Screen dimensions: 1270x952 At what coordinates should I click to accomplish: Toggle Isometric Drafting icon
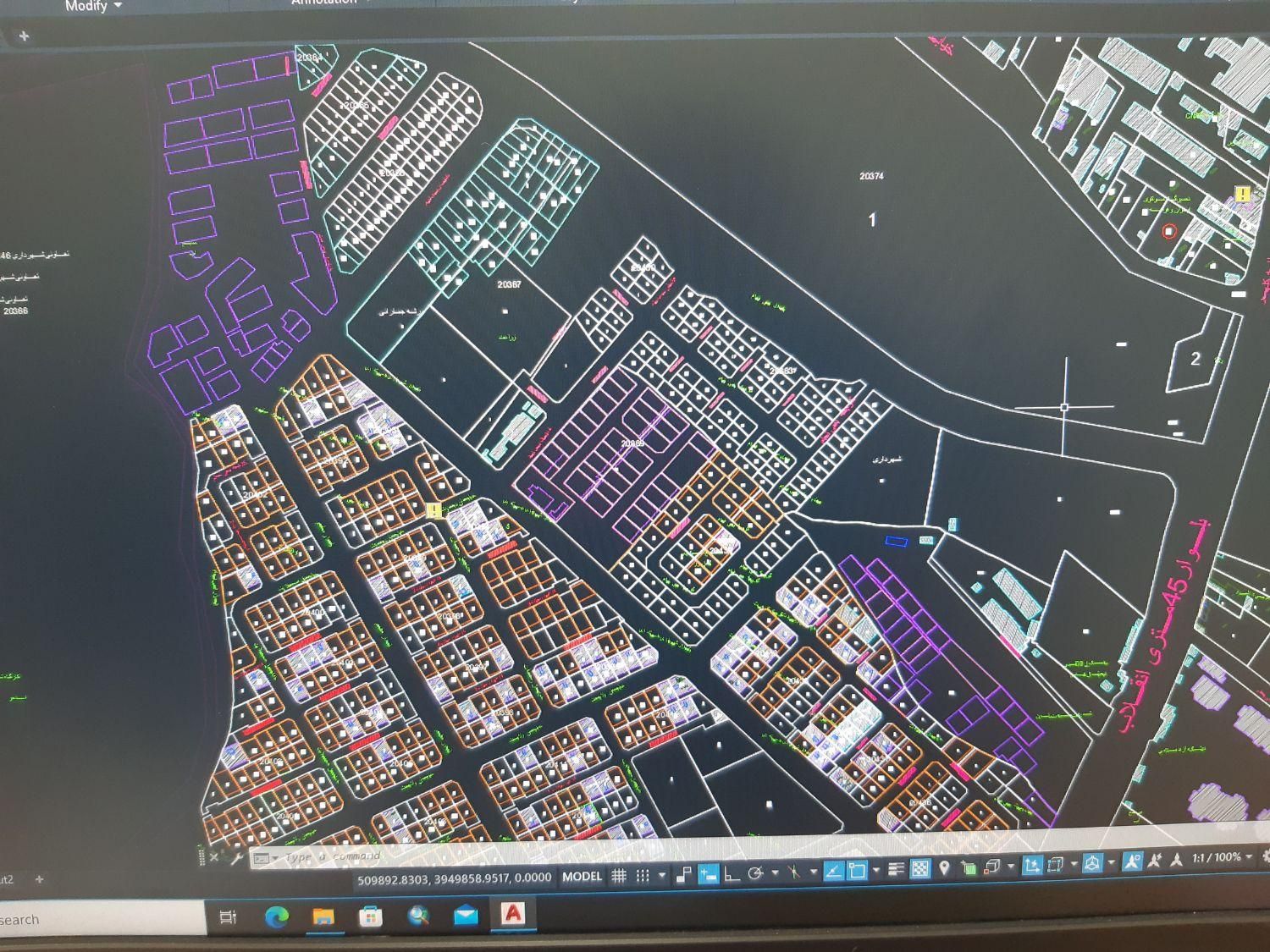click(x=794, y=872)
